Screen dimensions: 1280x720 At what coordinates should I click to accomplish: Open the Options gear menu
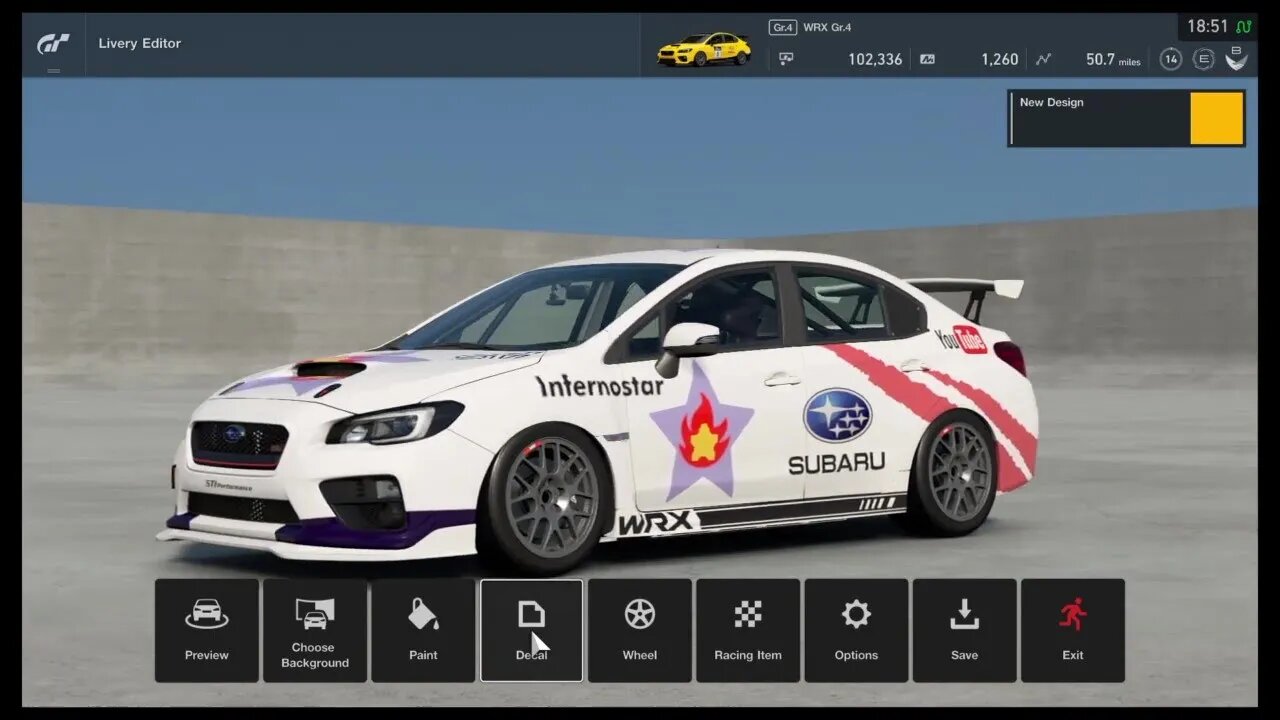[x=856, y=631]
